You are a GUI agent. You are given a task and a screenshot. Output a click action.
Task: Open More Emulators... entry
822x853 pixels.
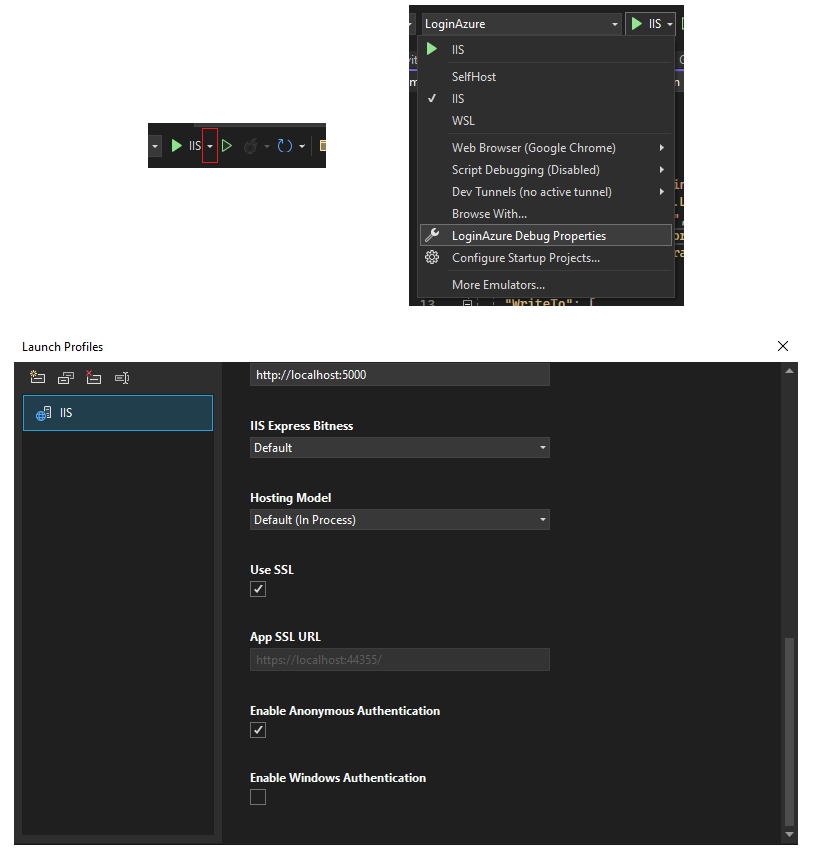click(x=546, y=285)
